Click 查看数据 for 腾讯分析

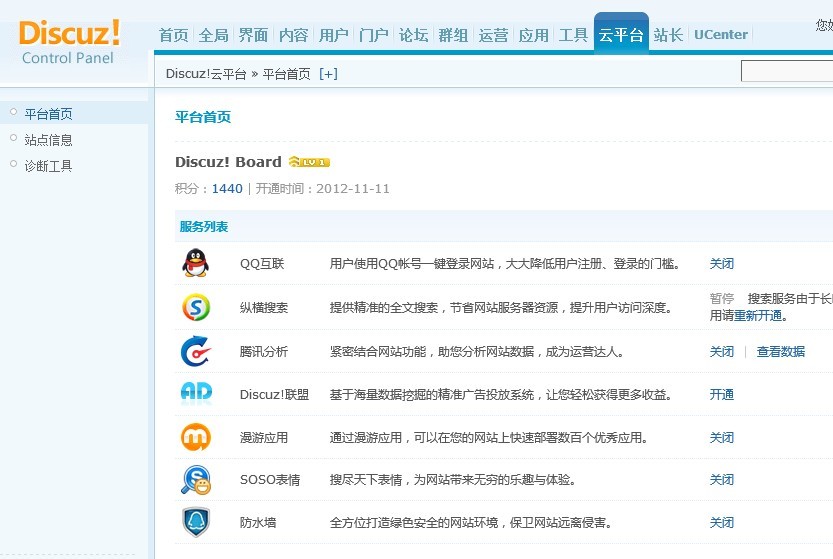click(x=780, y=351)
